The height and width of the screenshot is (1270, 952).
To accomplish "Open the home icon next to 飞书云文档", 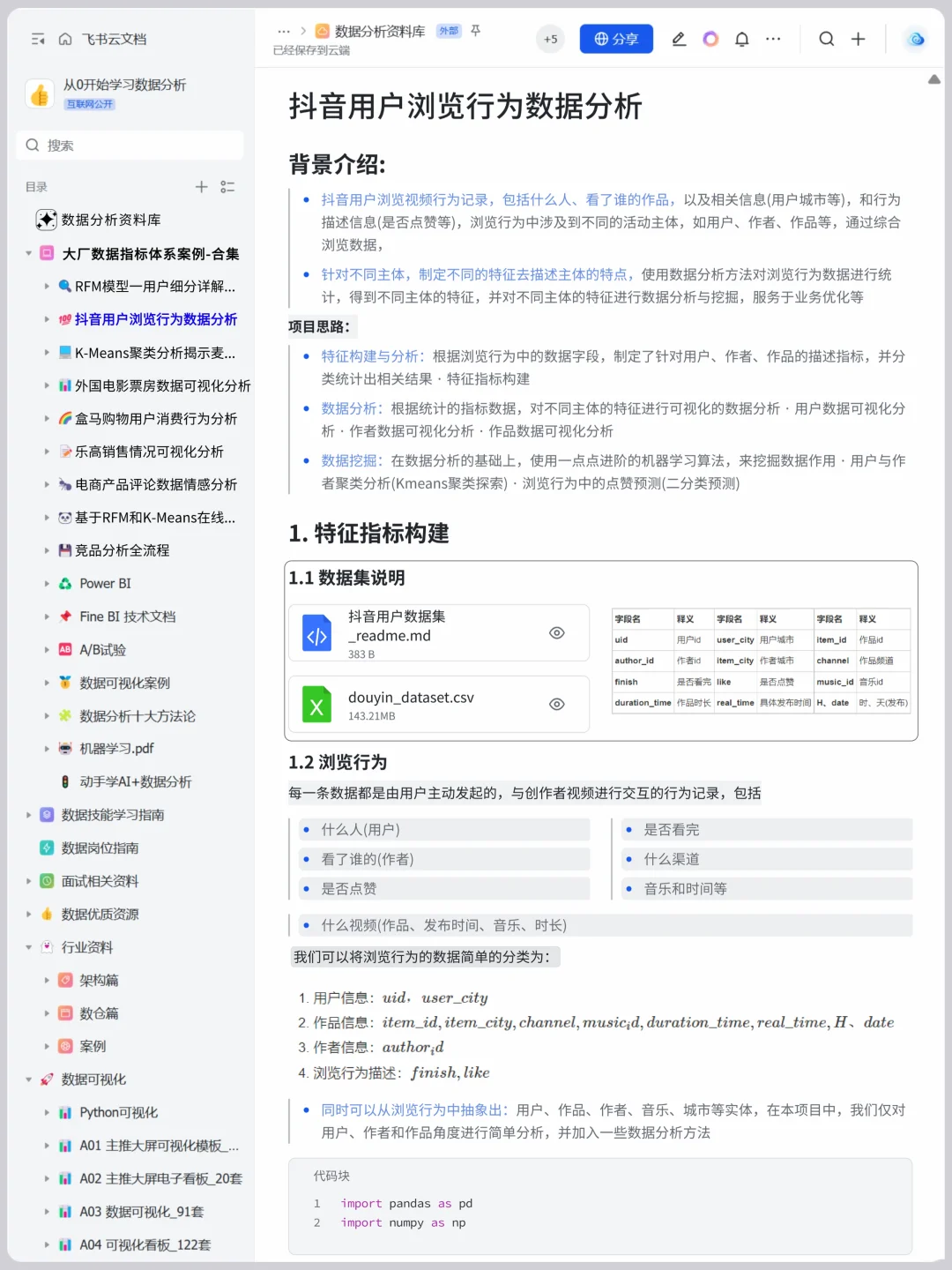I will pos(65,39).
